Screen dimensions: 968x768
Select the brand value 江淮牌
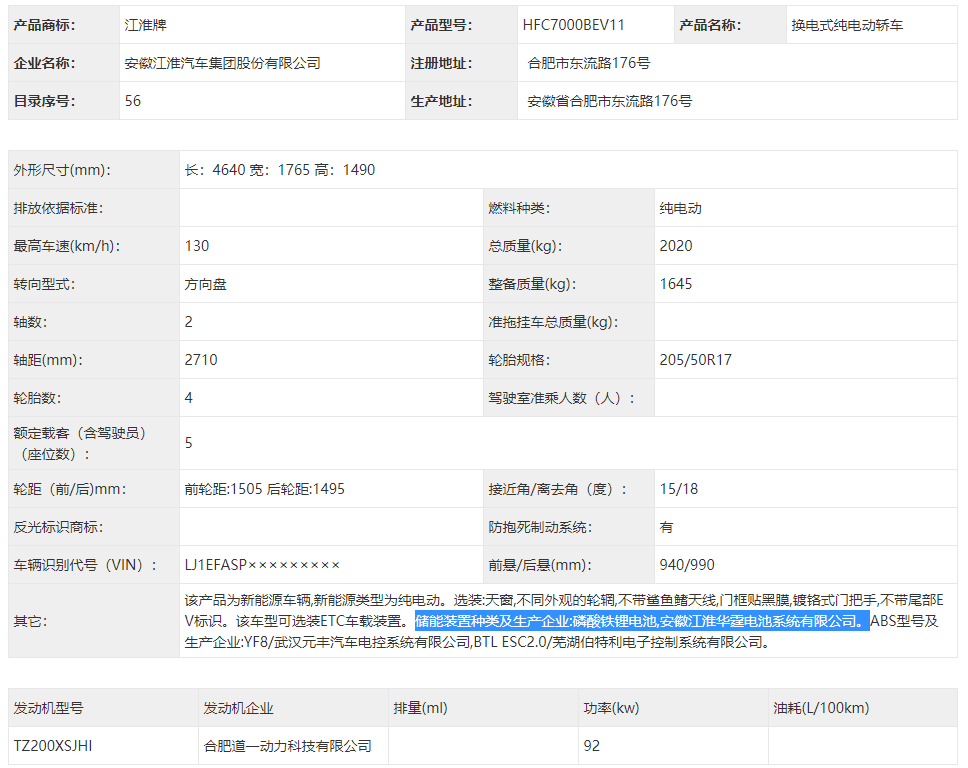coord(146,25)
